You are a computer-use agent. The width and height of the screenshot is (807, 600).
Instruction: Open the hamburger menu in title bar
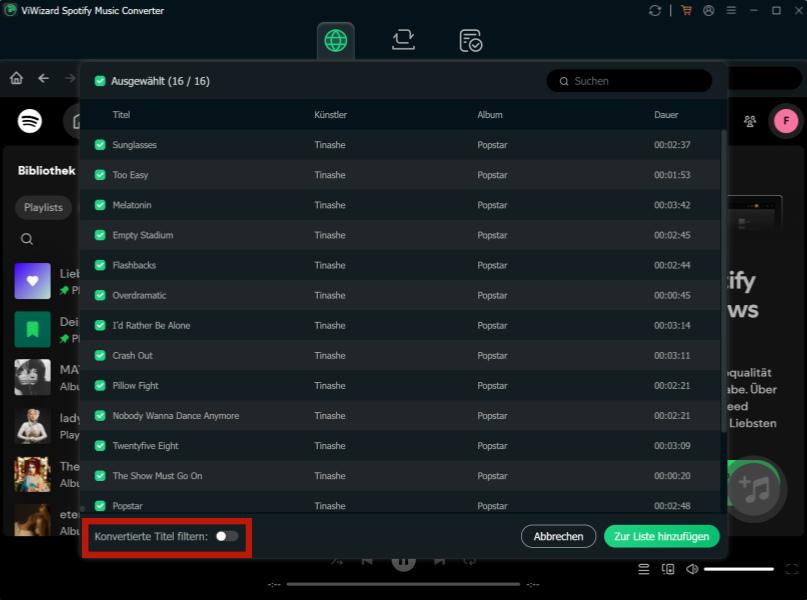point(731,10)
